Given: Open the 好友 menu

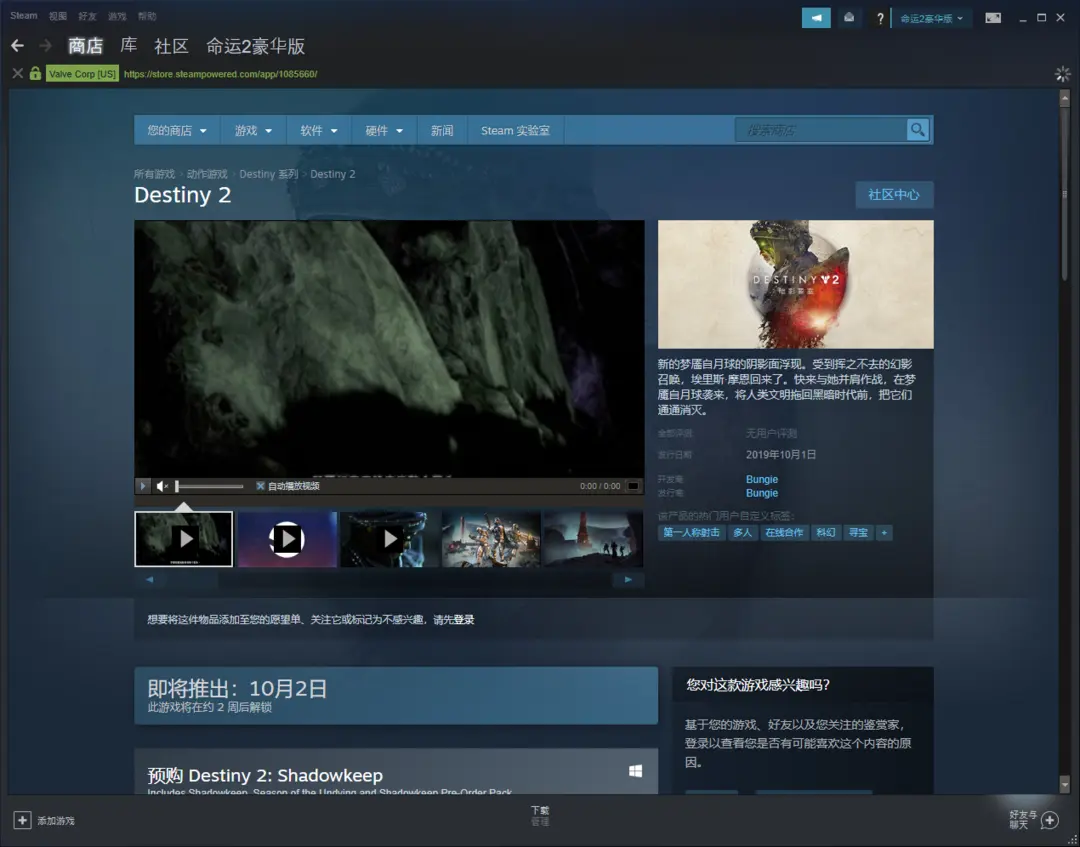Looking at the screenshot, I should point(87,16).
